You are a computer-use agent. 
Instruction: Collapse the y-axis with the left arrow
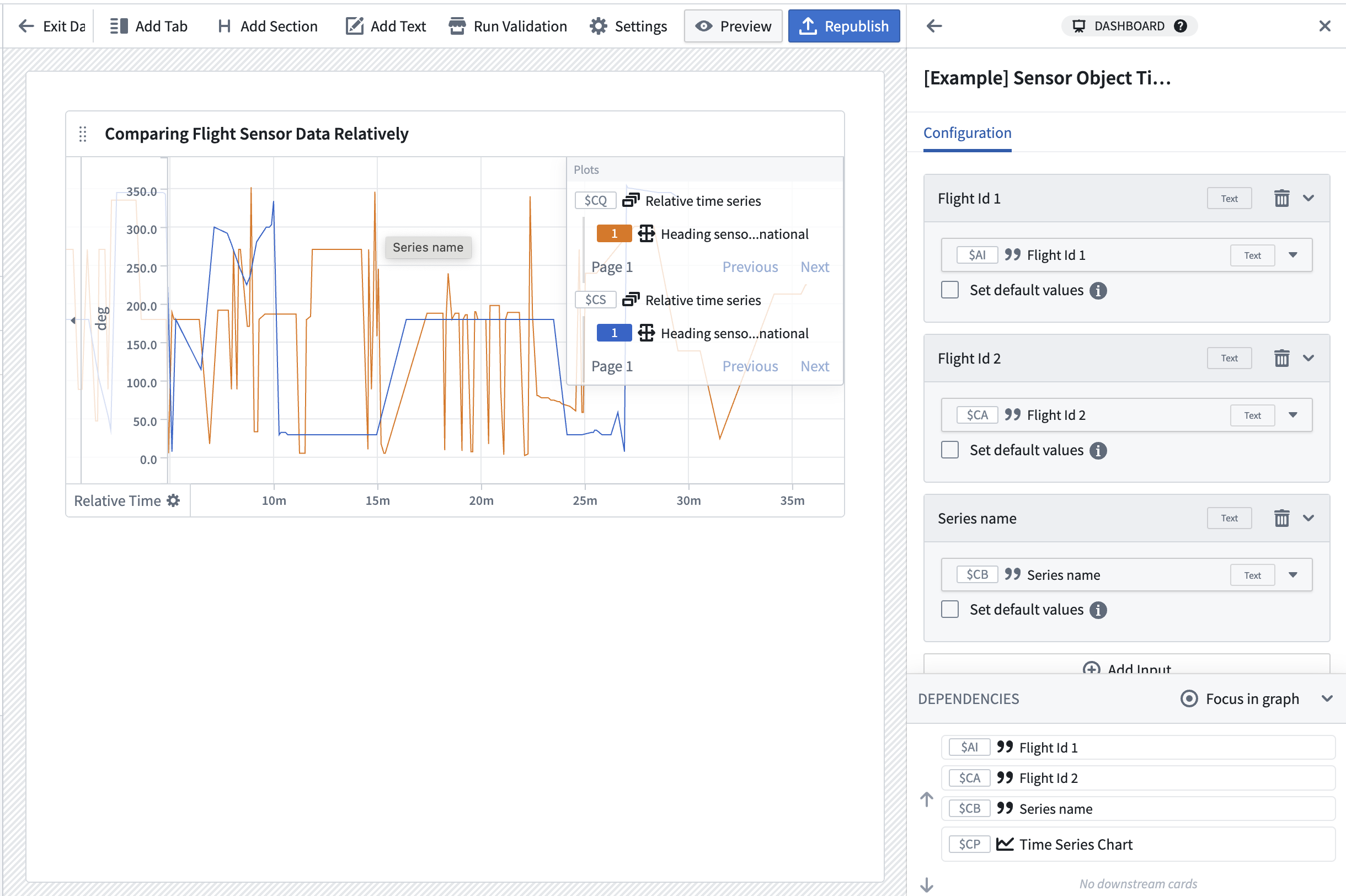[x=73, y=321]
